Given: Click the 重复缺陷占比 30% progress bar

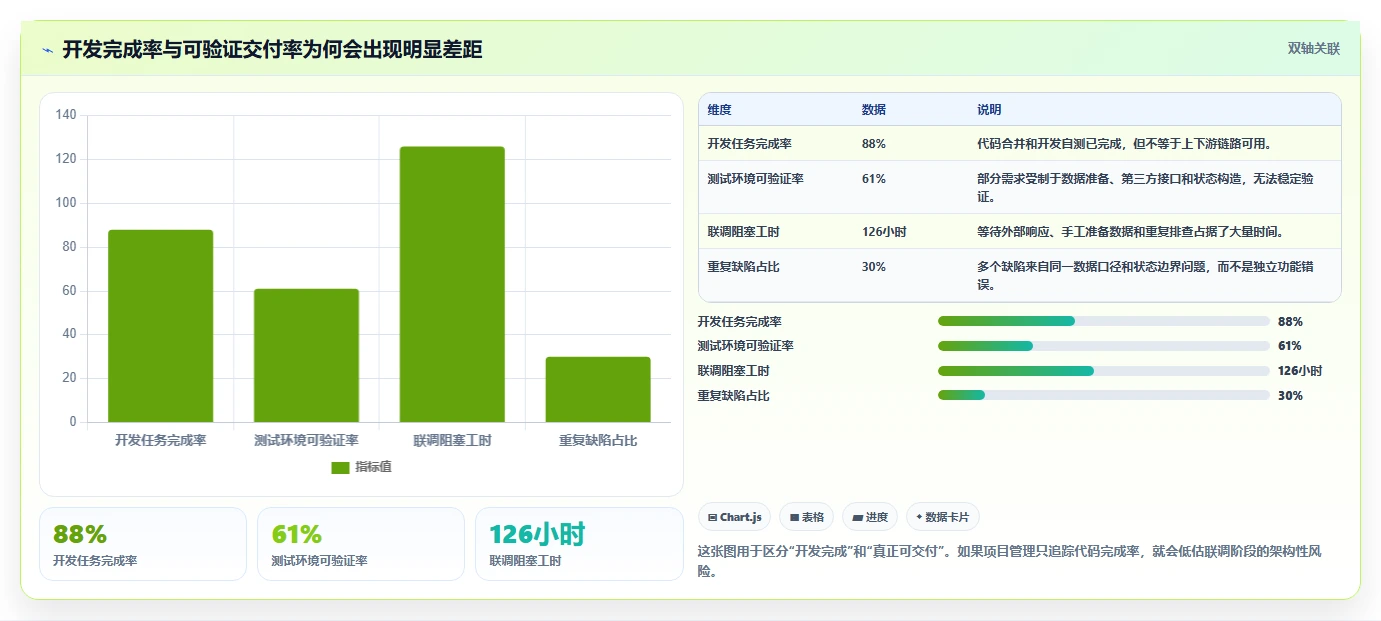Looking at the screenshot, I should pos(1103,395).
